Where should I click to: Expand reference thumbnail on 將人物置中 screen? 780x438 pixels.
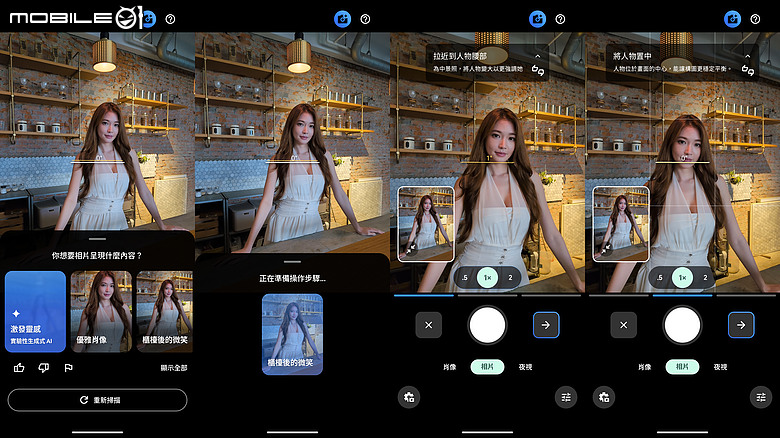tap(621, 224)
